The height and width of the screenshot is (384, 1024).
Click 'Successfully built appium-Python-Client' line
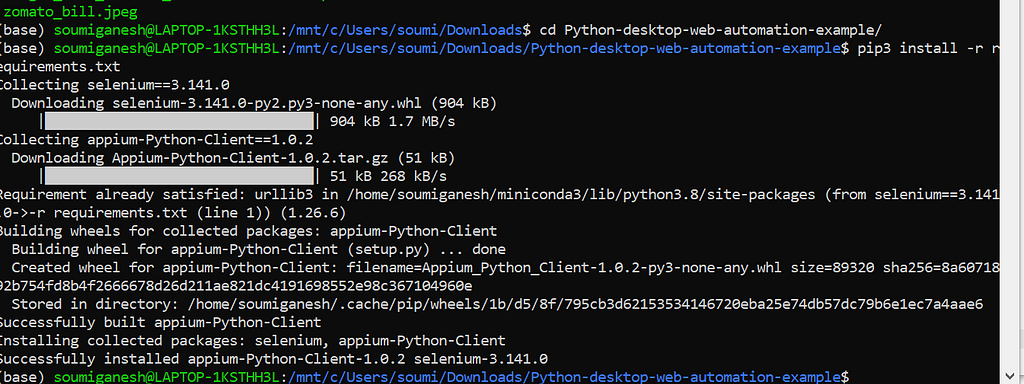[161, 323]
